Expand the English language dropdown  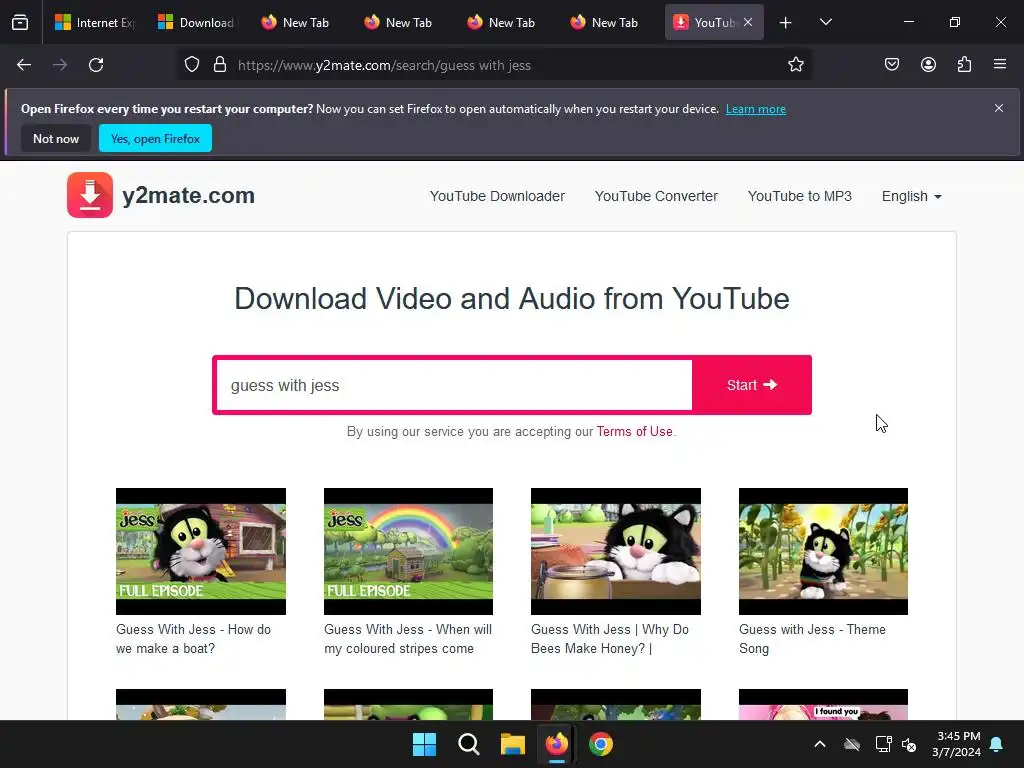click(911, 196)
